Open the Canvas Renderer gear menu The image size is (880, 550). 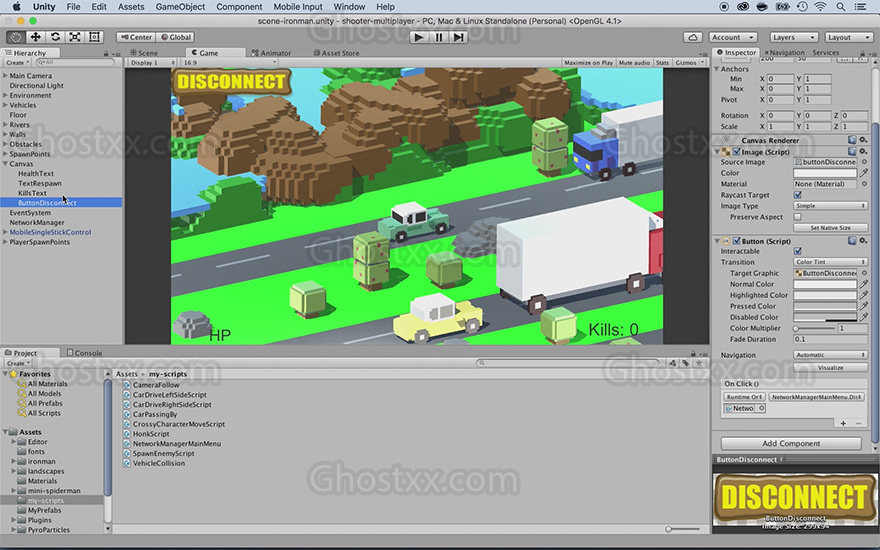coord(863,140)
